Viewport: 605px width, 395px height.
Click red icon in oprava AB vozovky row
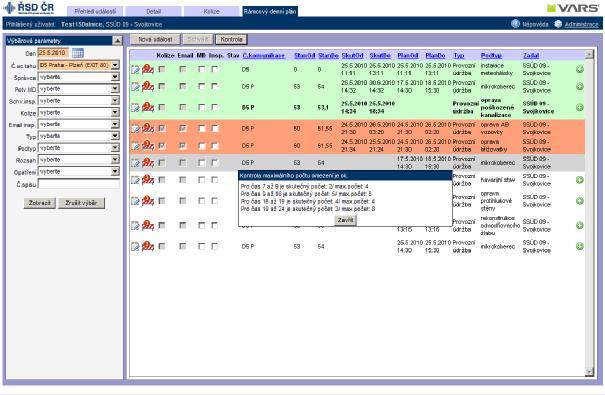pos(148,128)
